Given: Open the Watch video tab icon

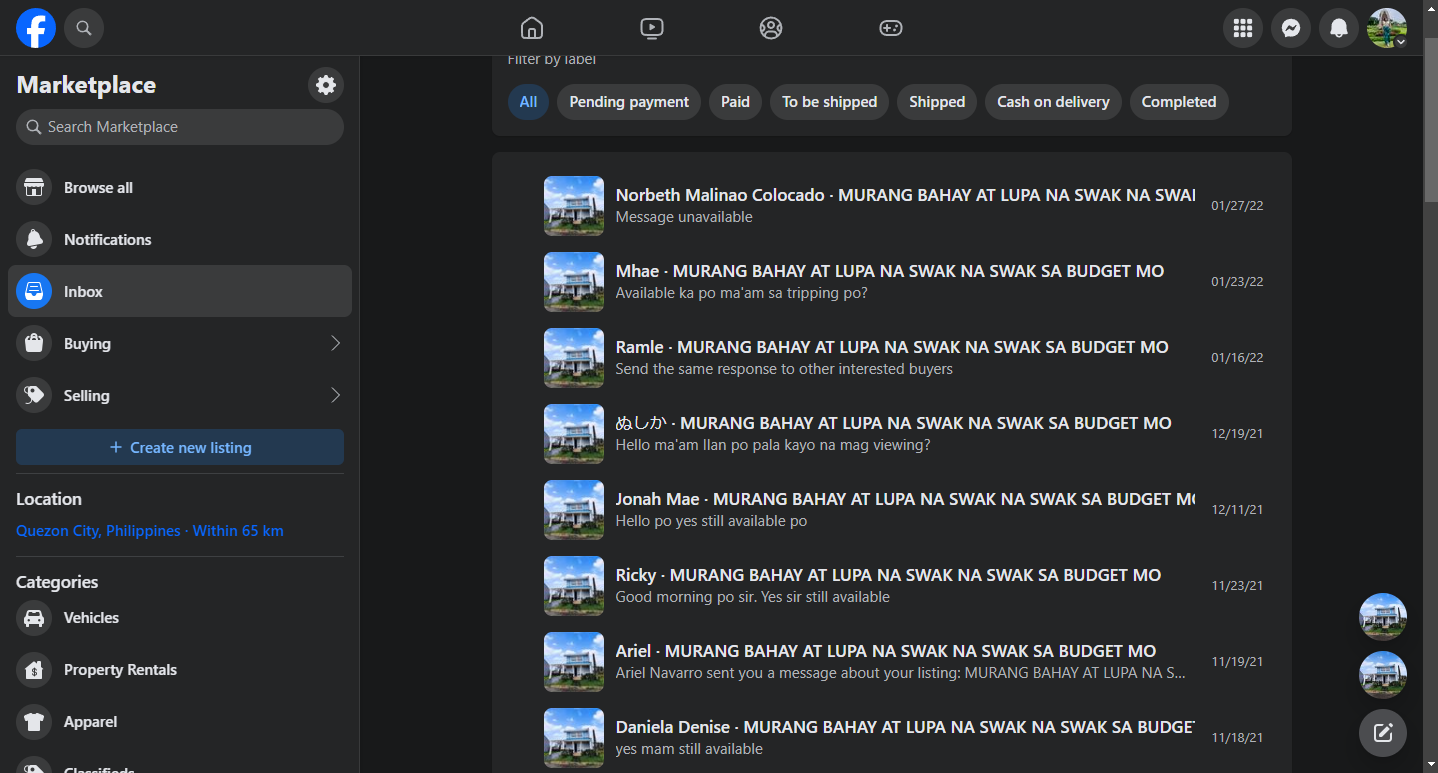Looking at the screenshot, I should coord(652,28).
